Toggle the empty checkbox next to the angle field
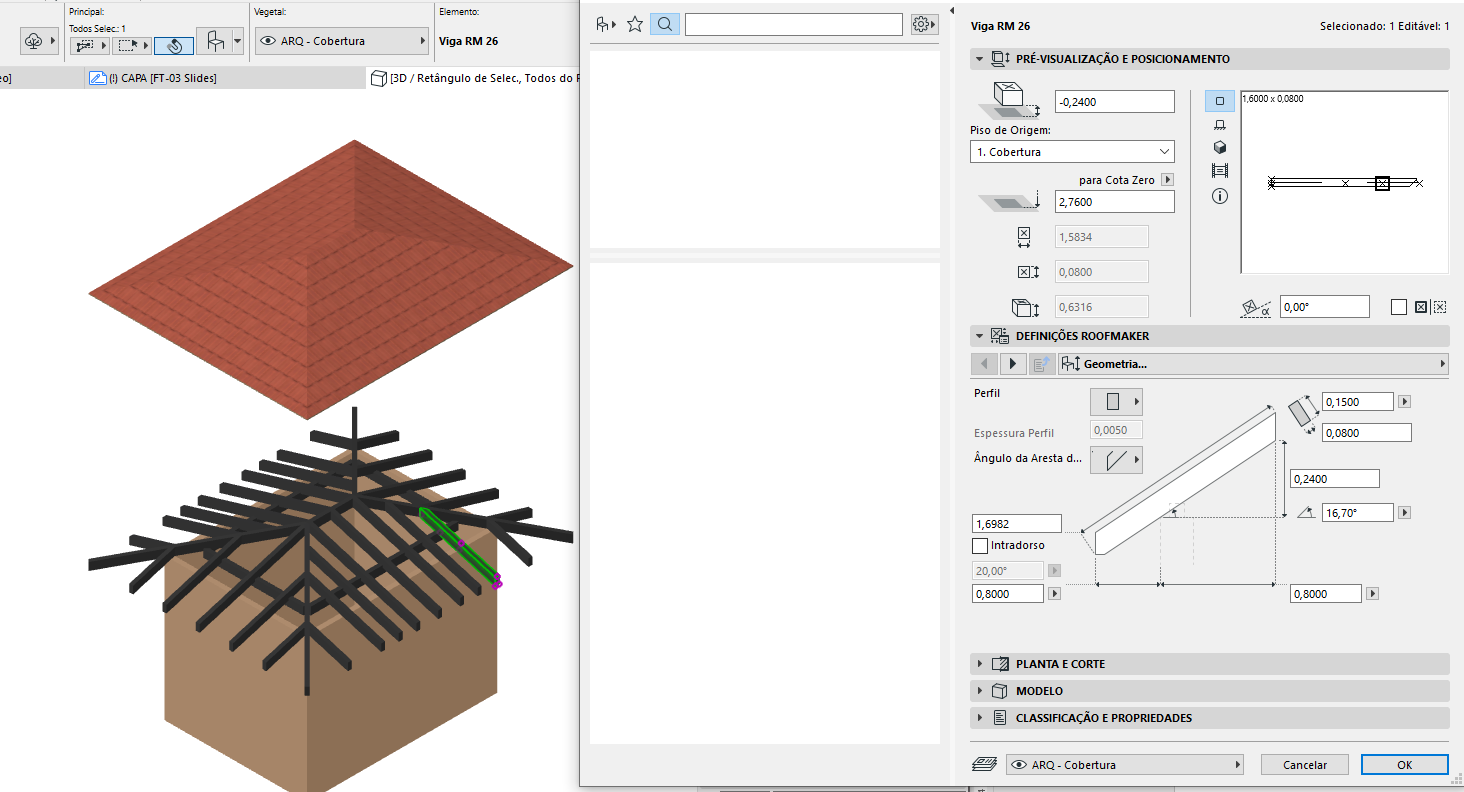Image resolution: width=1464 pixels, height=792 pixels. point(1398,307)
